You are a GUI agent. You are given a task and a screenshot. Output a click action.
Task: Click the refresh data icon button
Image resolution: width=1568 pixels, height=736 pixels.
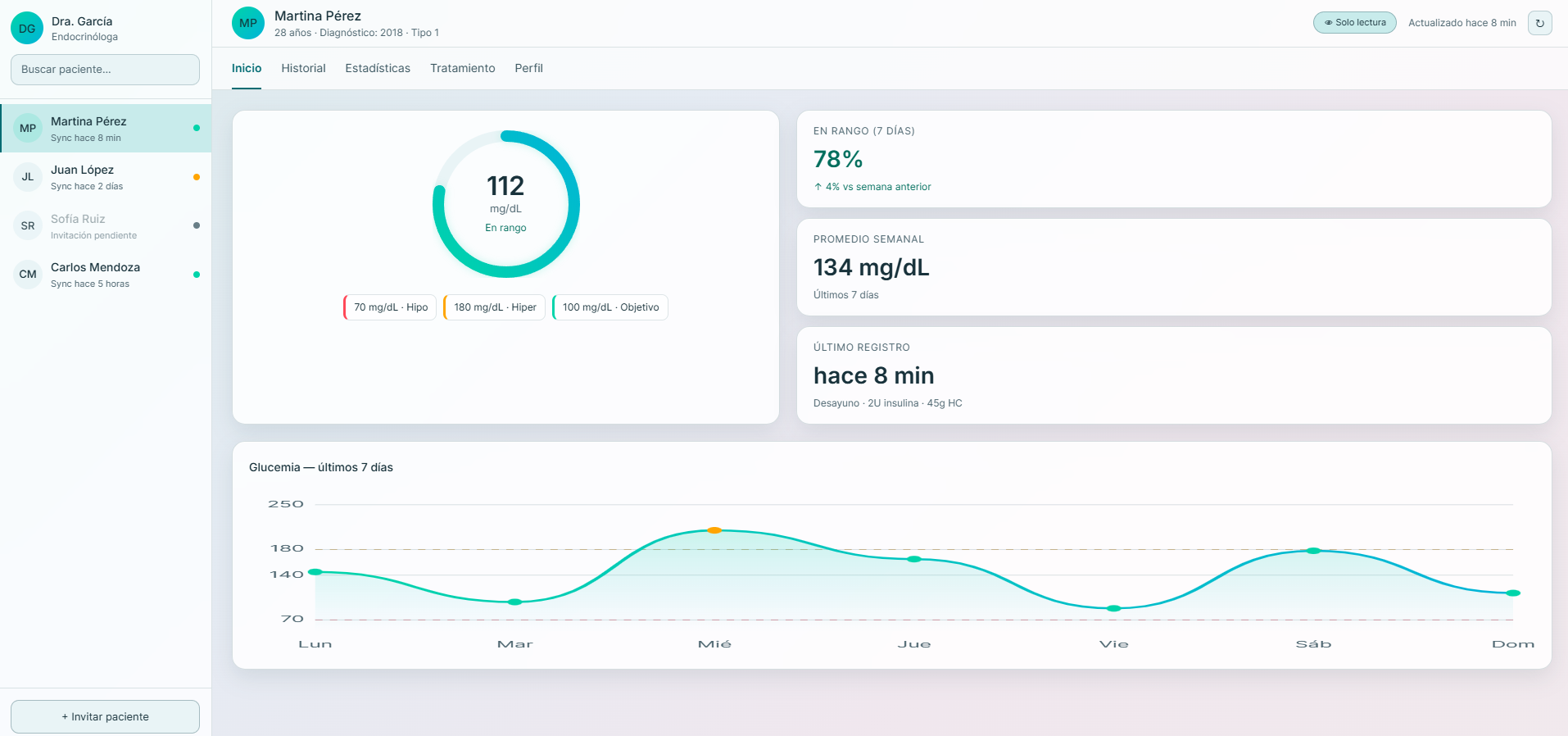tap(1539, 23)
